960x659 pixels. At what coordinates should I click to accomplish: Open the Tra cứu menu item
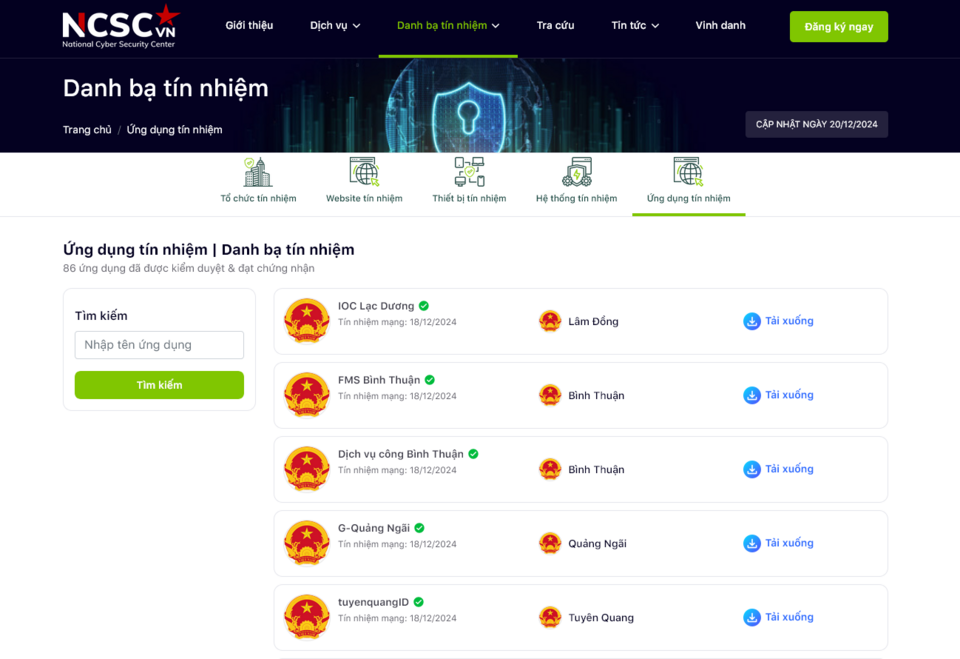(x=555, y=26)
